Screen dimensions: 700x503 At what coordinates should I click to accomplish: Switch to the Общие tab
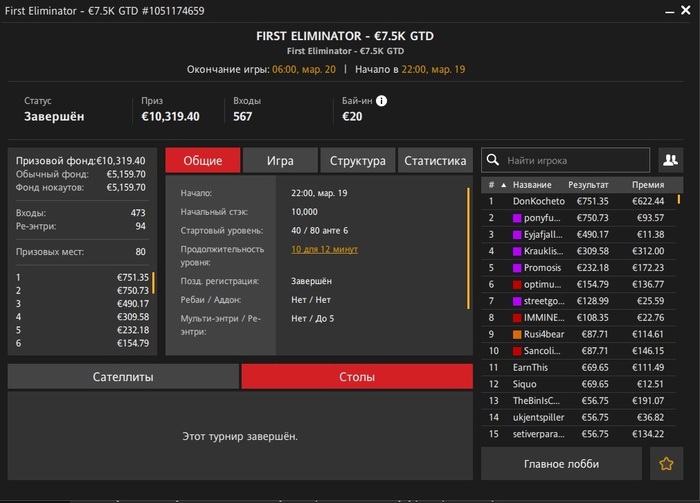click(x=203, y=160)
